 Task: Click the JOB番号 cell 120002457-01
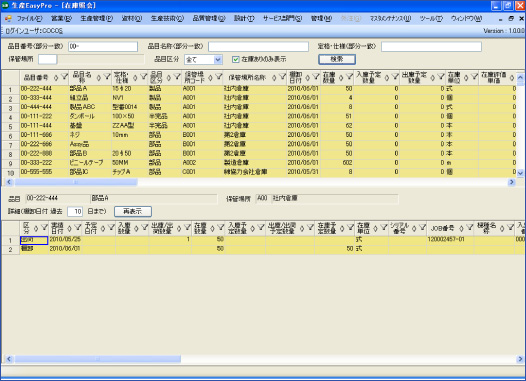pyautogui.click(x=450, y=239)
